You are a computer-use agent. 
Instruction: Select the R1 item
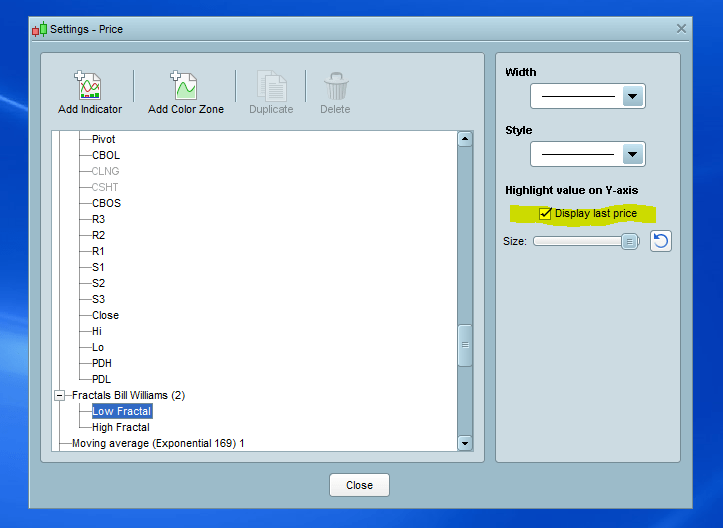pyautogui.click(x=98, y=251)
